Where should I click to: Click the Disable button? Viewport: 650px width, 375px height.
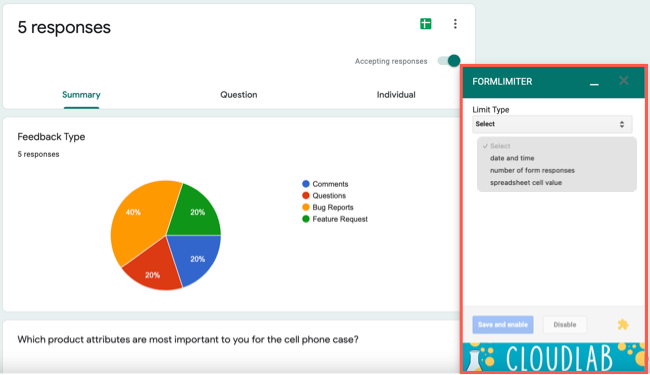(565, 324)
